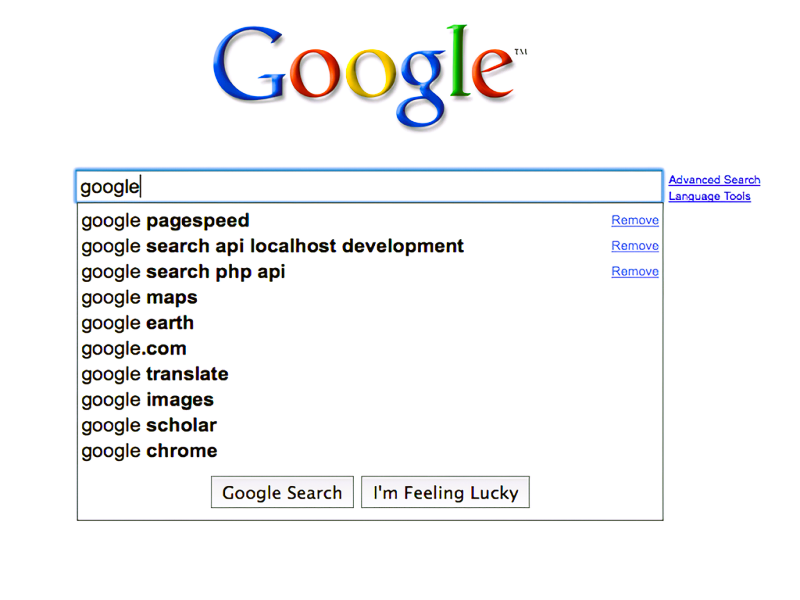Remove the google pagespeed history entry
The height and width of the screenshot is (600, 800).
tap(635, 220)
